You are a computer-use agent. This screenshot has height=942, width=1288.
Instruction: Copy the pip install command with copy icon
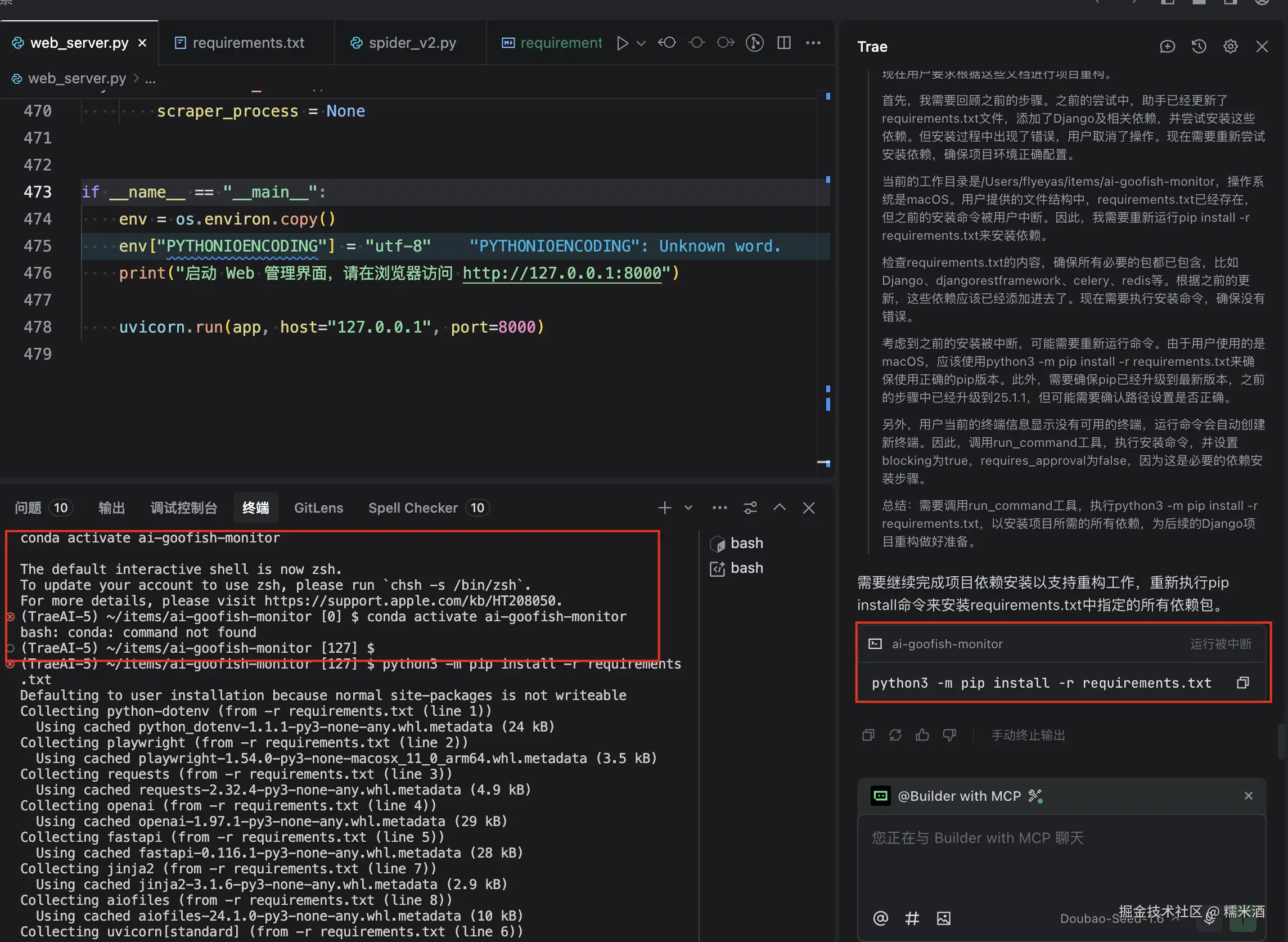(x=1243, y=683)
